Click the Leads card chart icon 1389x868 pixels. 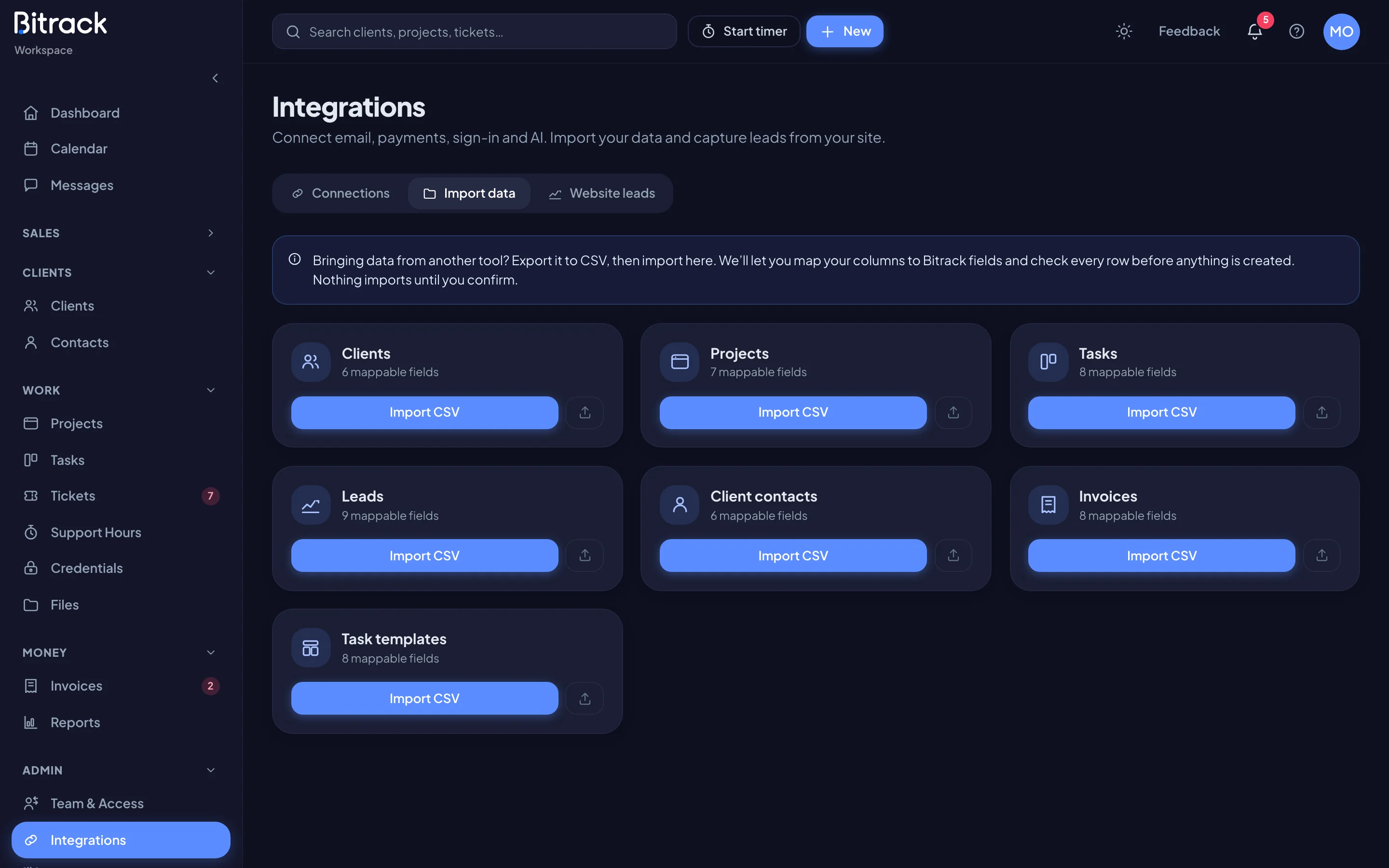coord(311,505)
